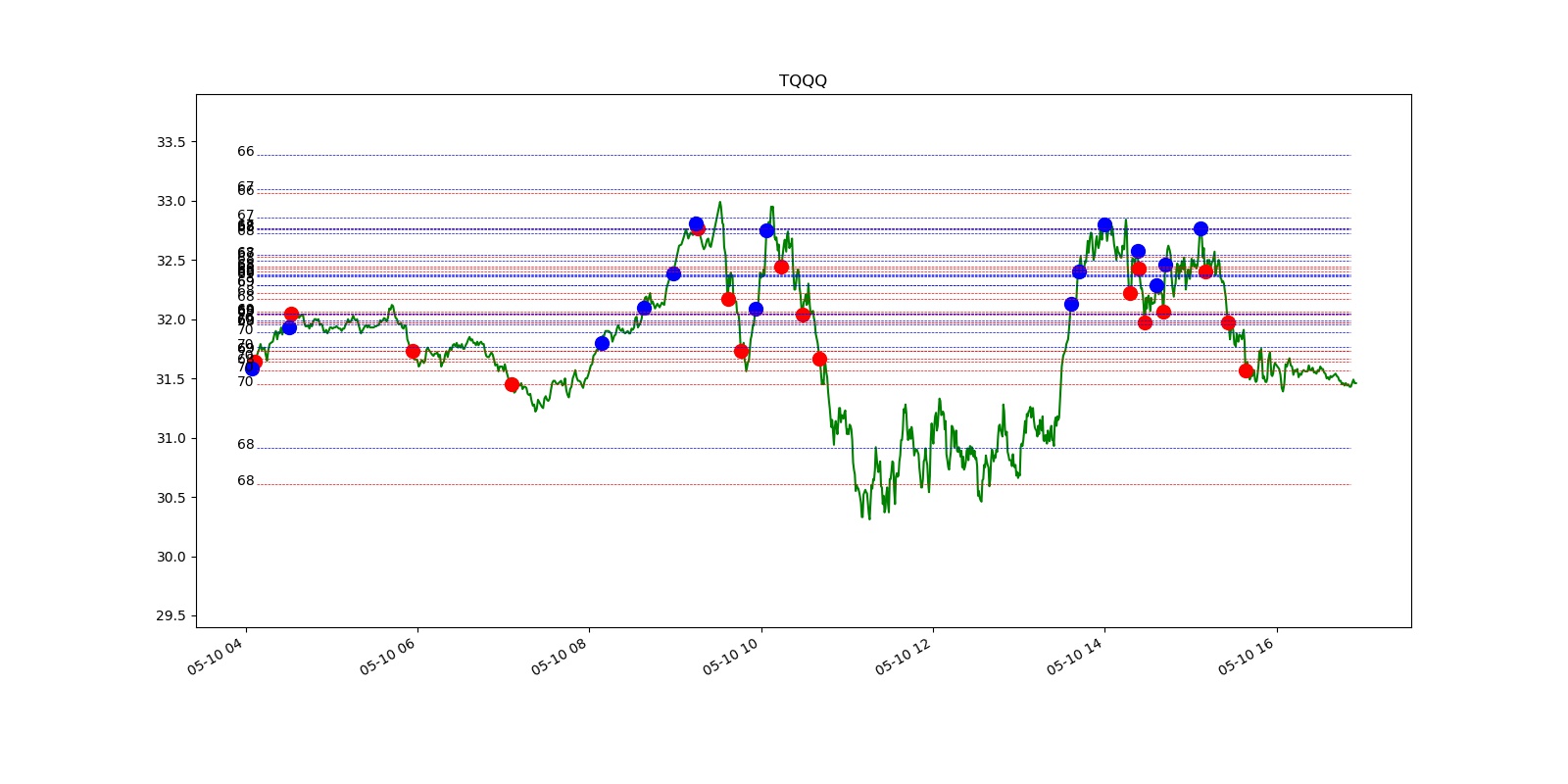Click the 31.5 y-axis label
The height and width of the screenshot is (784, 1568).
(171, 379)
